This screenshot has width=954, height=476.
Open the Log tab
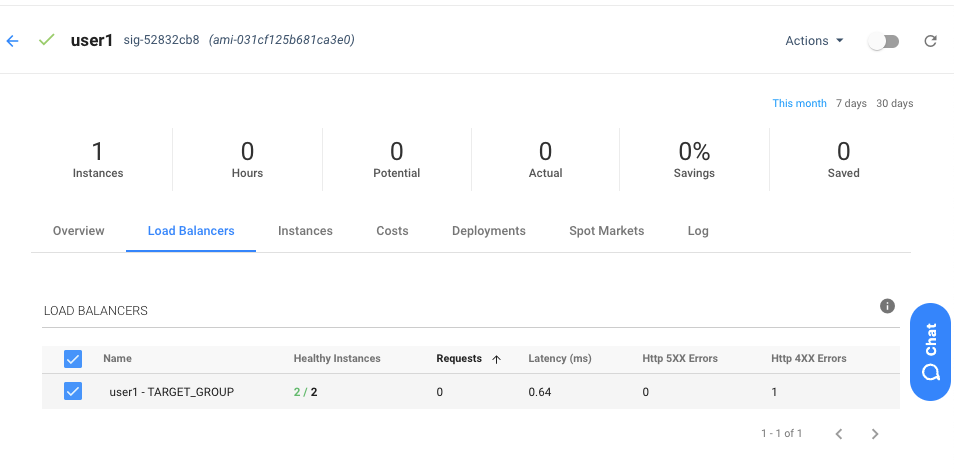[698, 231]
